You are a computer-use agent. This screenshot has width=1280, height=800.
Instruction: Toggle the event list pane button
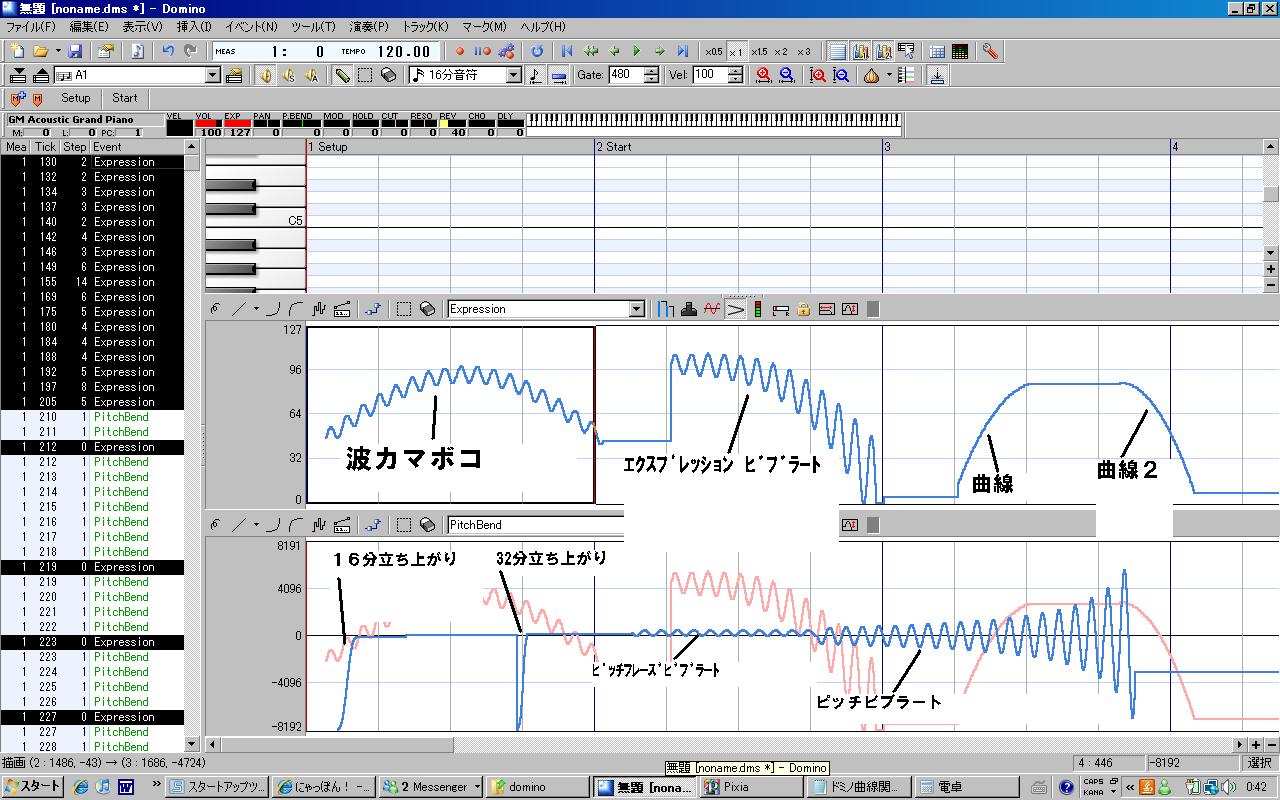pos(838,51)
